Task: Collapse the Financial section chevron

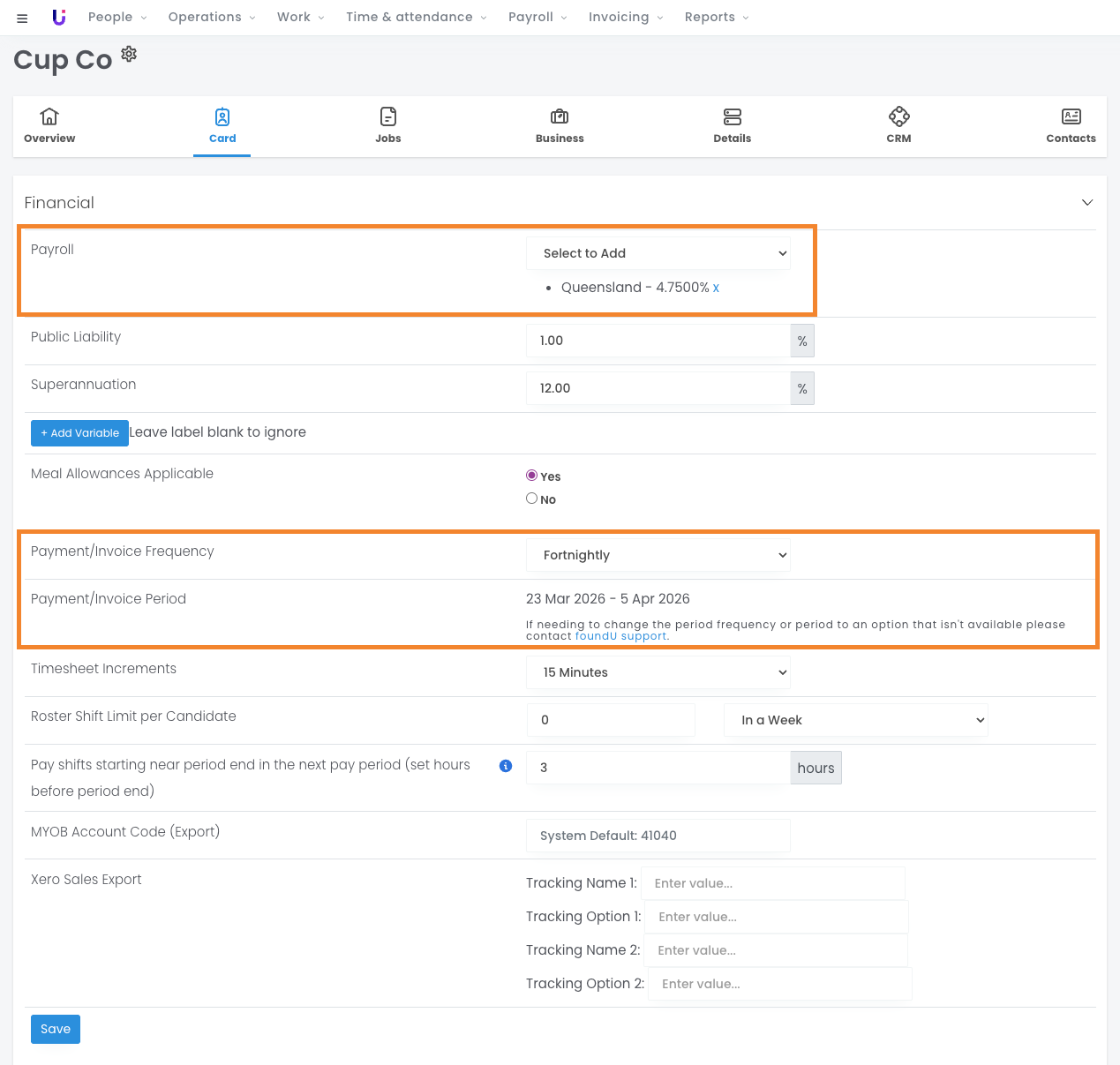Action: 1087,203
